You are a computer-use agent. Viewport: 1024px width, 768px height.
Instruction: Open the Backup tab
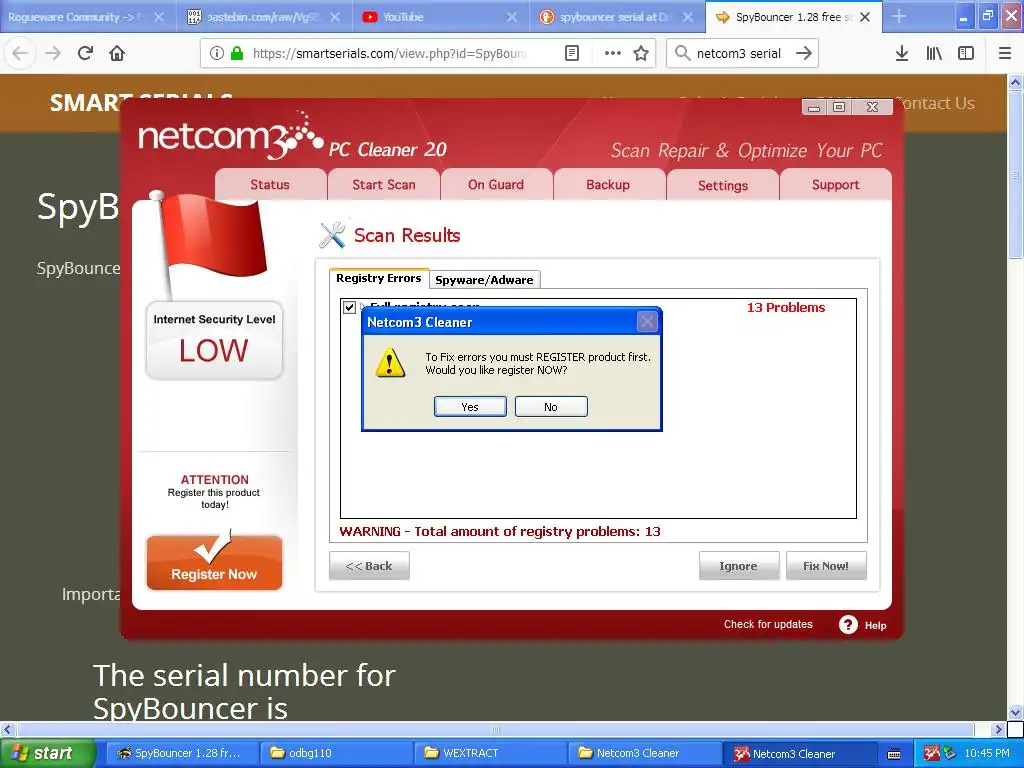[608, 185]
